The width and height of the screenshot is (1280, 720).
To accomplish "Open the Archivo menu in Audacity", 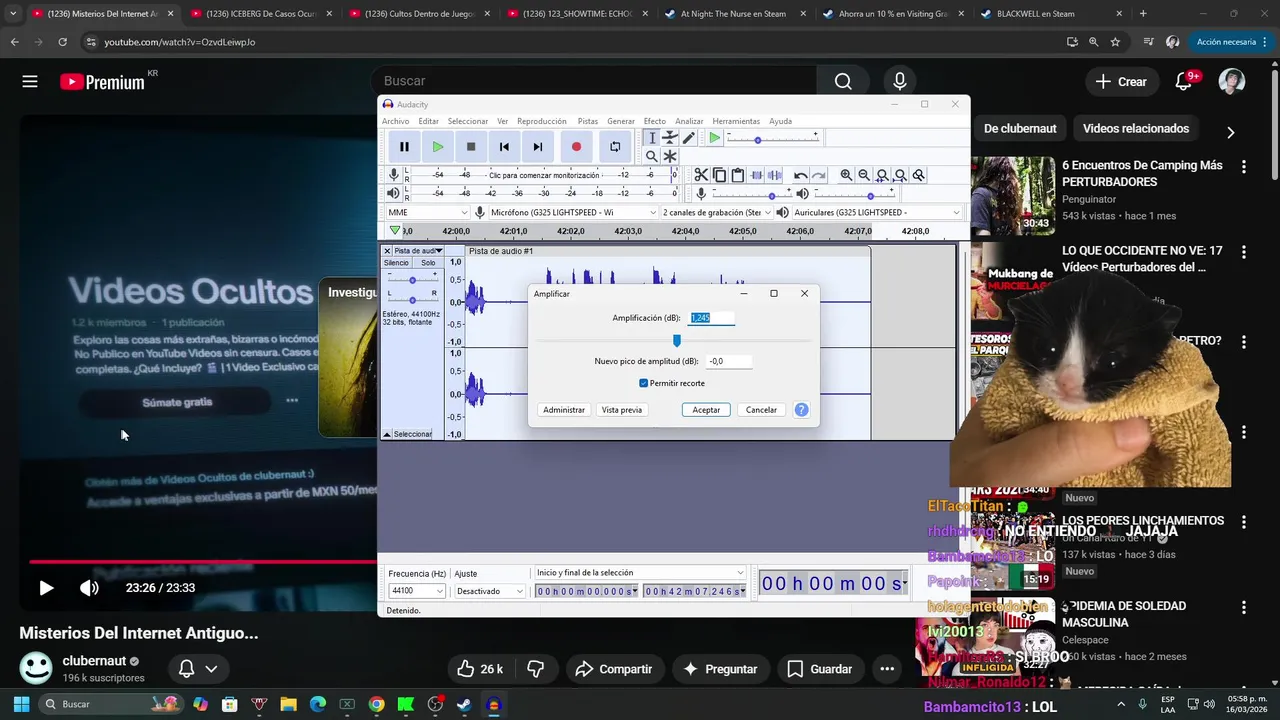I will click(x=395, y=121).
